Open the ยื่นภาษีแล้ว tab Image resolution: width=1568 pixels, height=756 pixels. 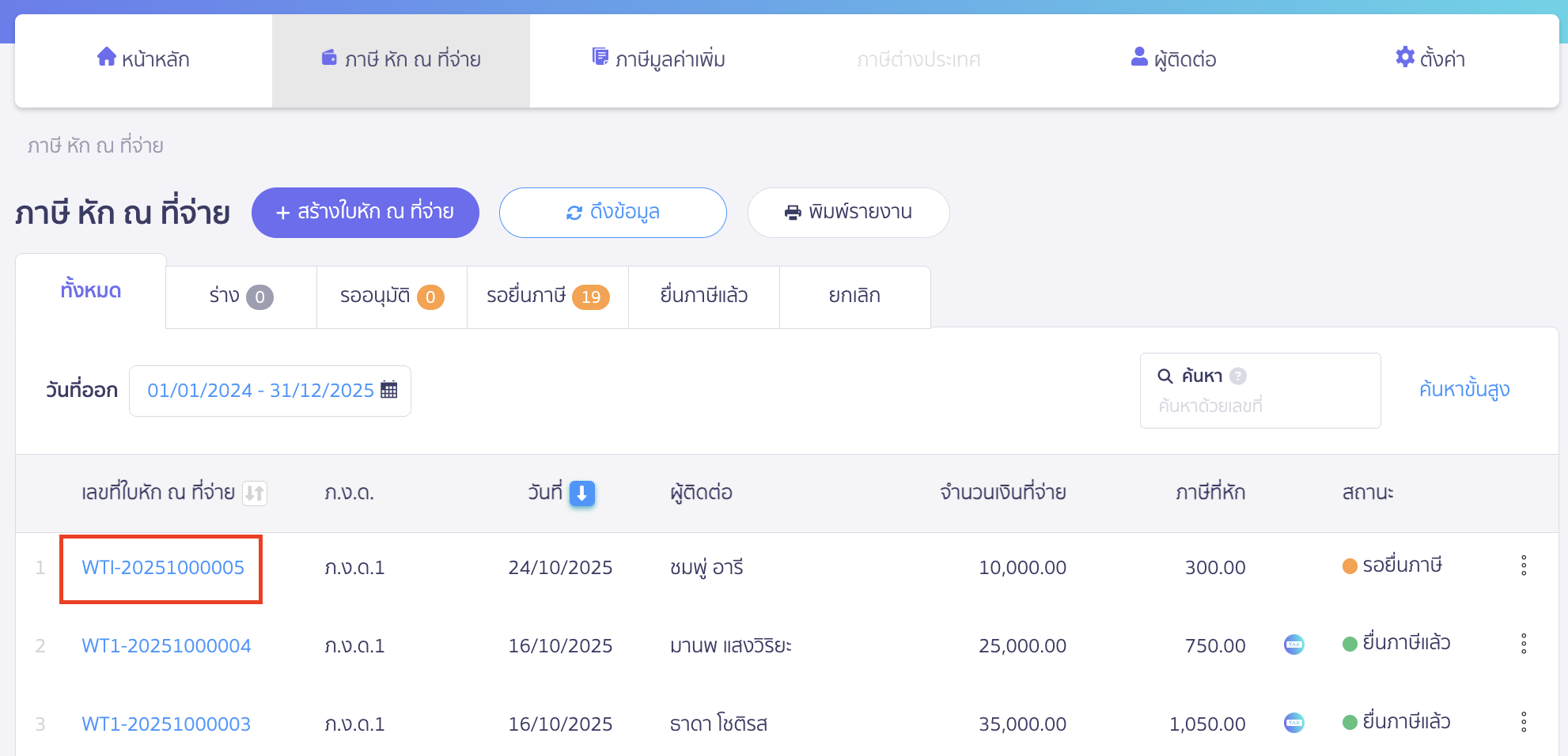click(x=703, y=296)
